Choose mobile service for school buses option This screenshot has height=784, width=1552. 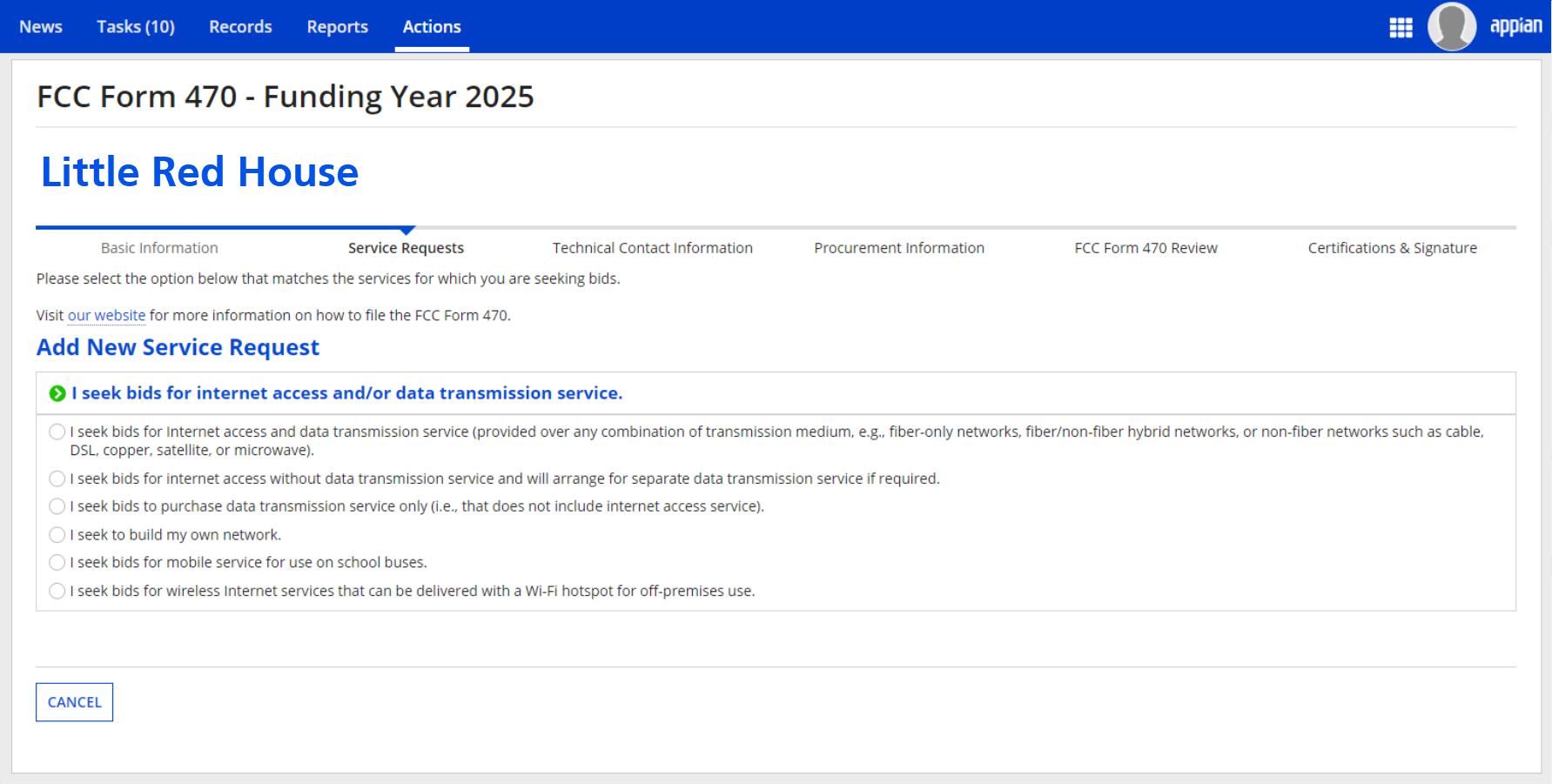57,563
